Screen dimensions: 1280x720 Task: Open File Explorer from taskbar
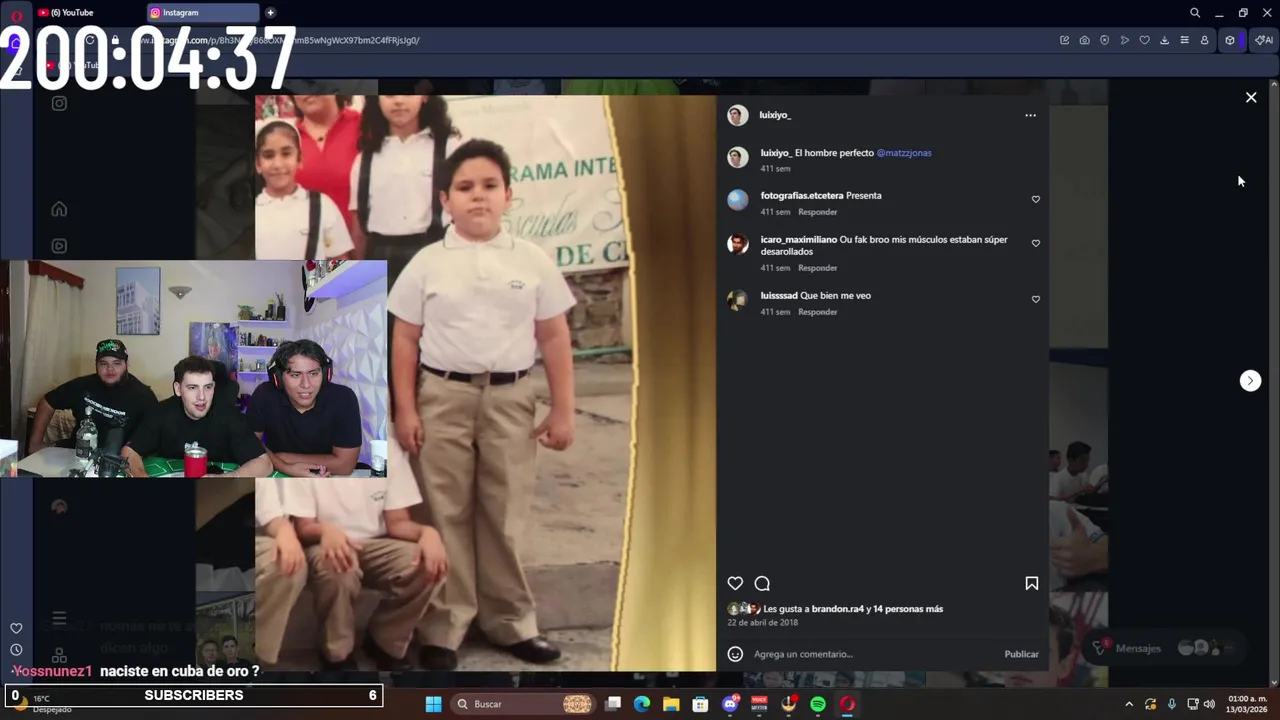coord(671,704)
